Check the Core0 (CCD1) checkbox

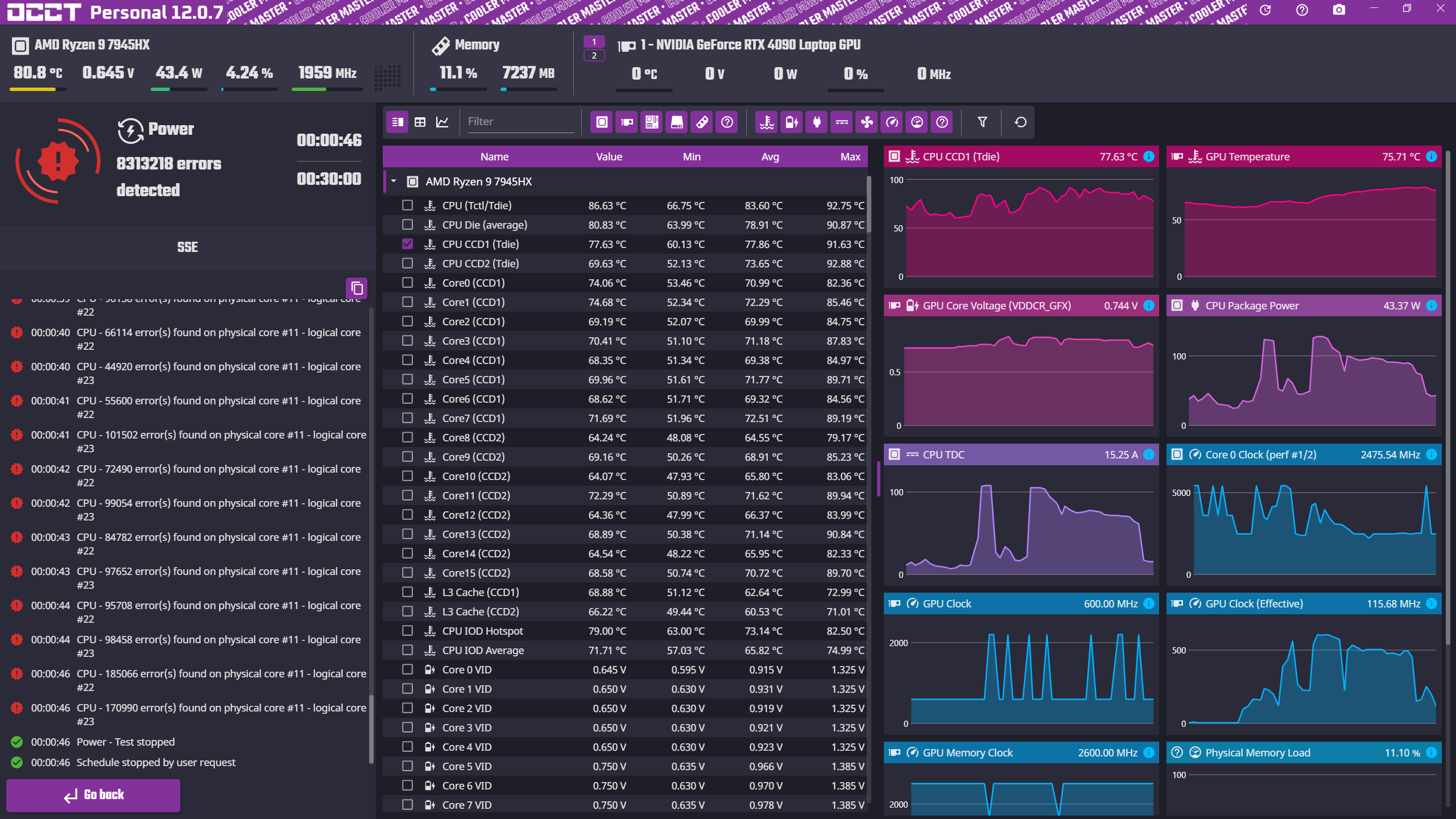(x=407, y=283)
